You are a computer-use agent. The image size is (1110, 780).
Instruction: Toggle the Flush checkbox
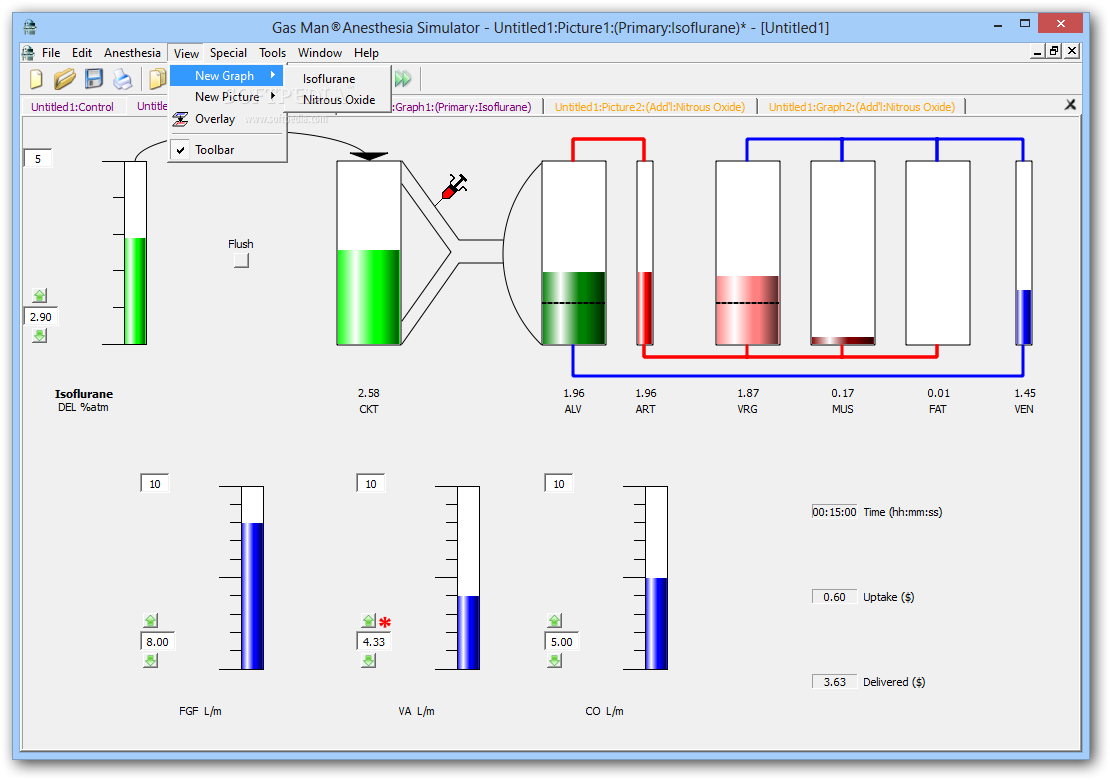tap(241, 260)
